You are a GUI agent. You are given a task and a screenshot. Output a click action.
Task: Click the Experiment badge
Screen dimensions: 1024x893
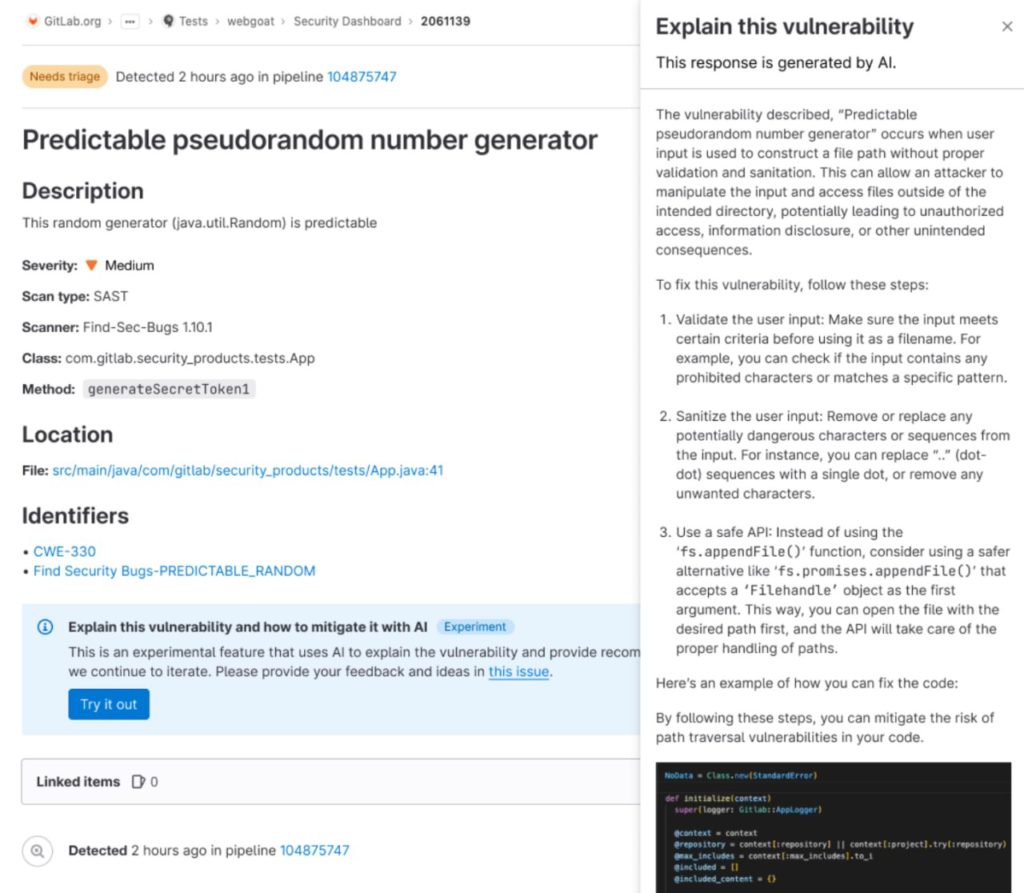coord(475,627)
